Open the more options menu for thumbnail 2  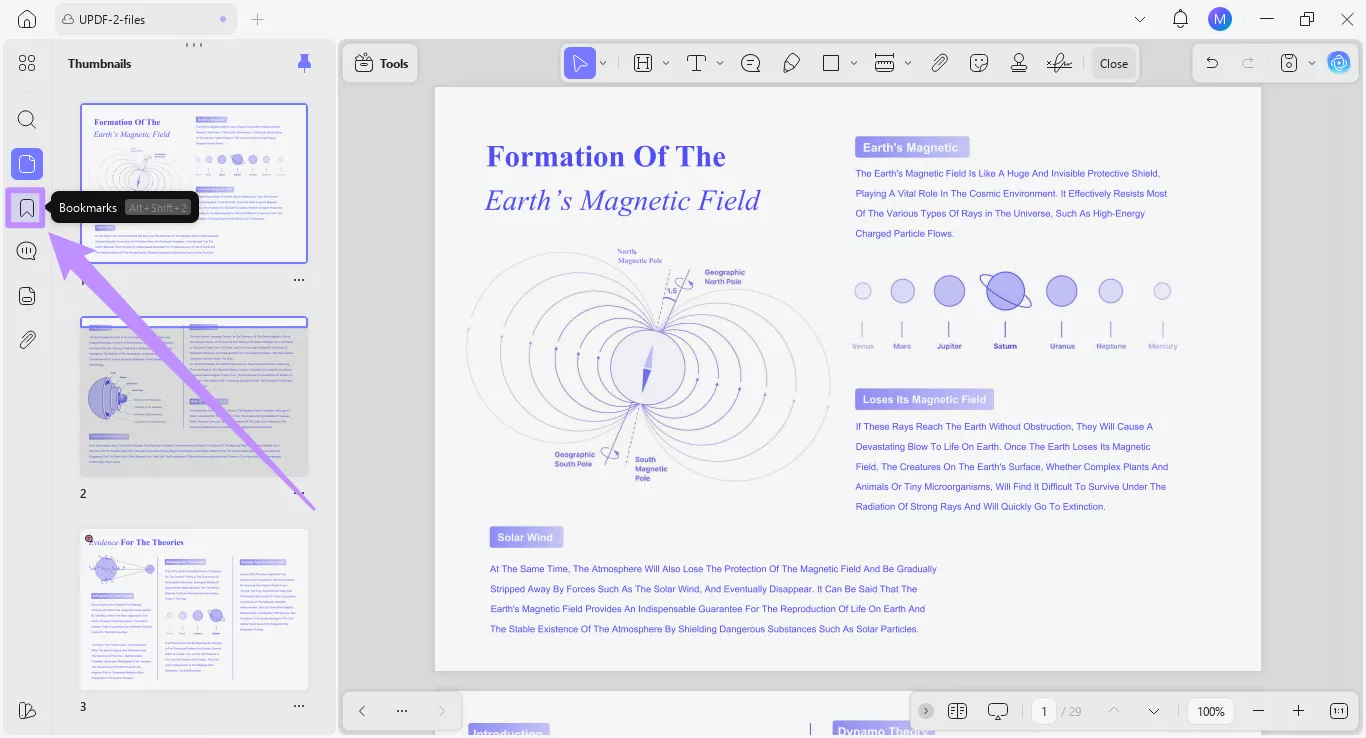pyautogui.click(x=298, y=493)
